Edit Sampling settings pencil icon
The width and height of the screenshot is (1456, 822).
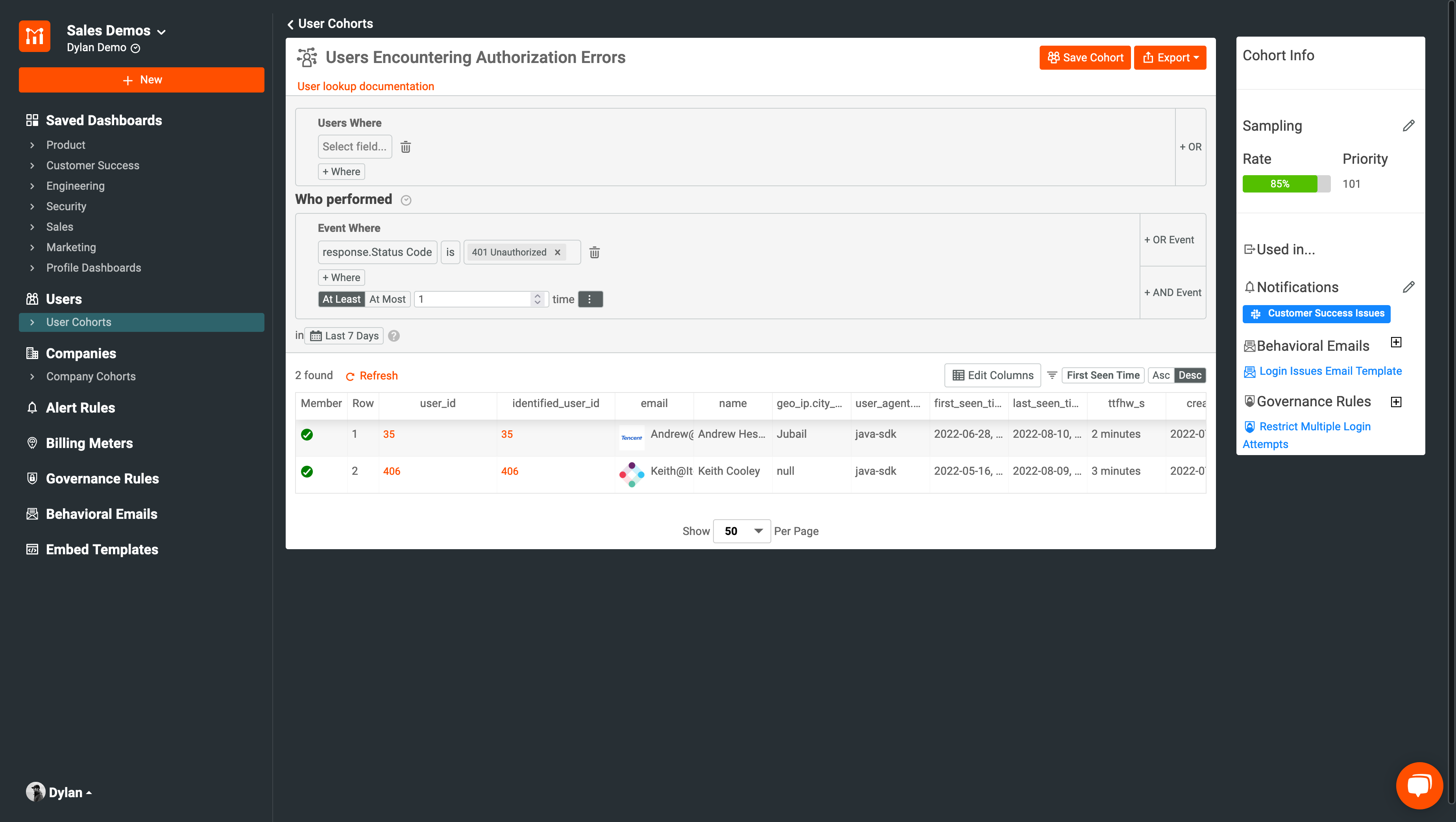point(1408,126)
